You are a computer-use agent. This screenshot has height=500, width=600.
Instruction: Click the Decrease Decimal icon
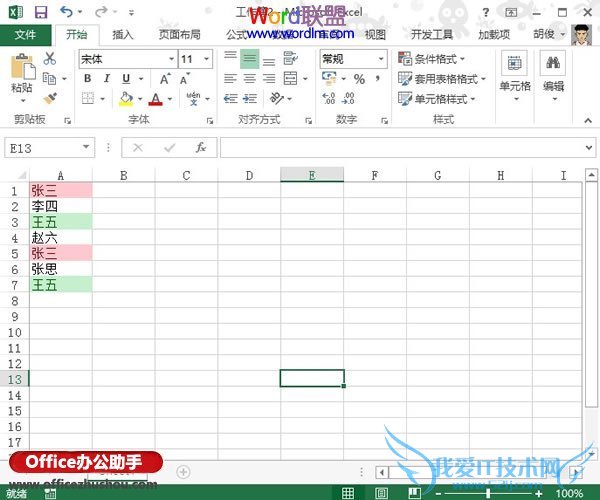click(x=348, y=98)
